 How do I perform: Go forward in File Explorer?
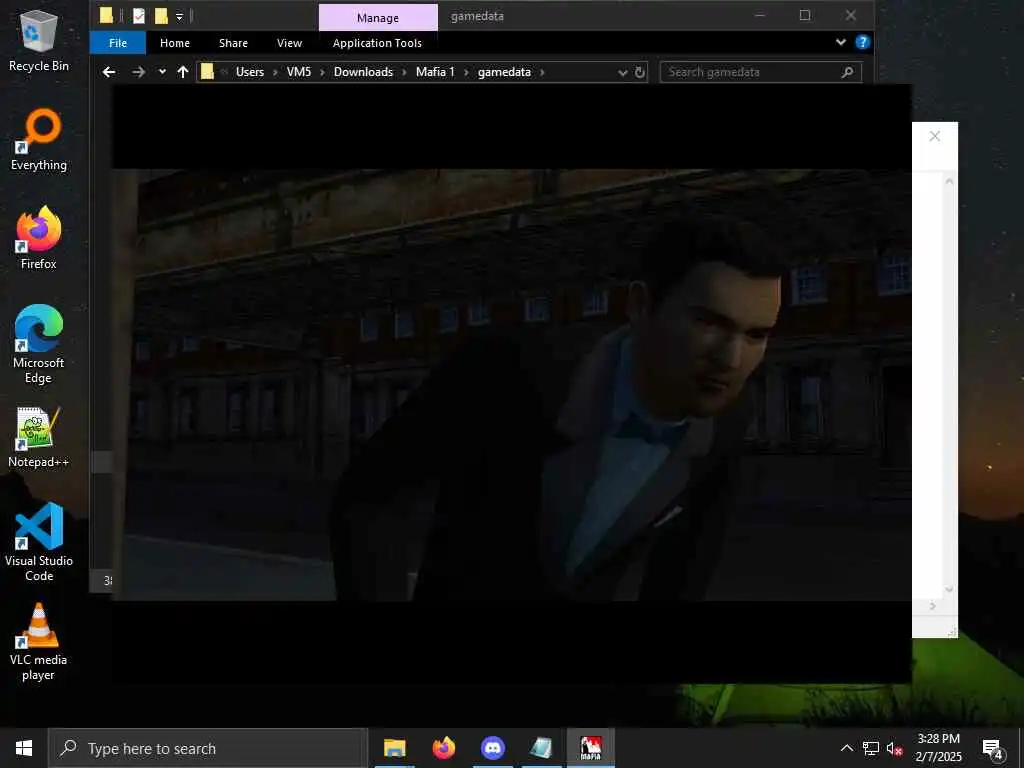tap(138, 72)
